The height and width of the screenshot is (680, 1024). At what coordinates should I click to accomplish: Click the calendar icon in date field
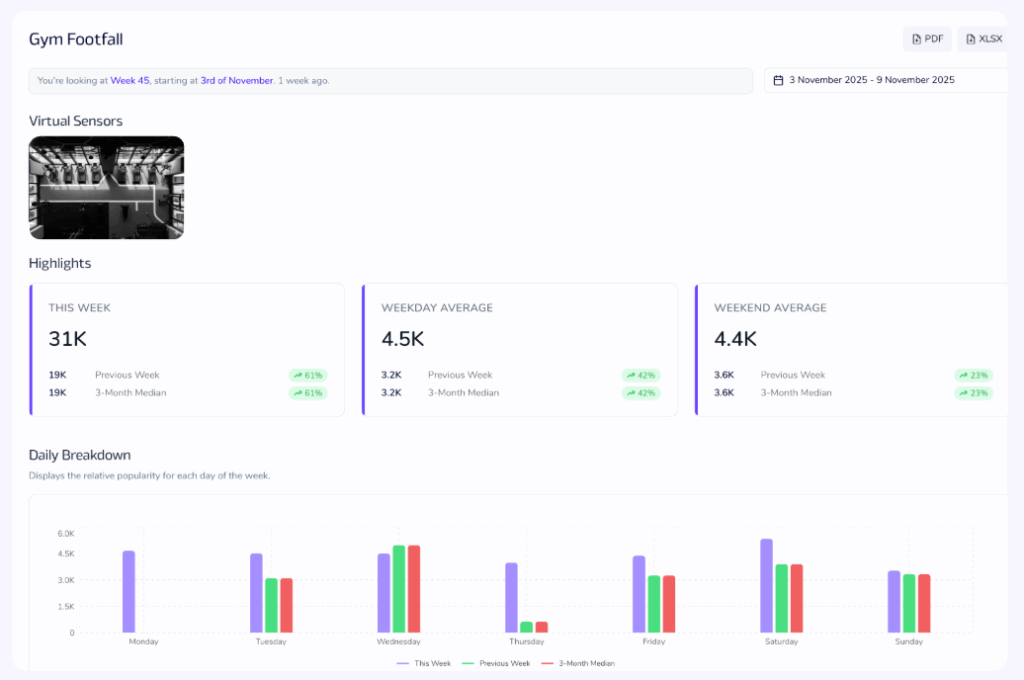[x=778, y=80]
